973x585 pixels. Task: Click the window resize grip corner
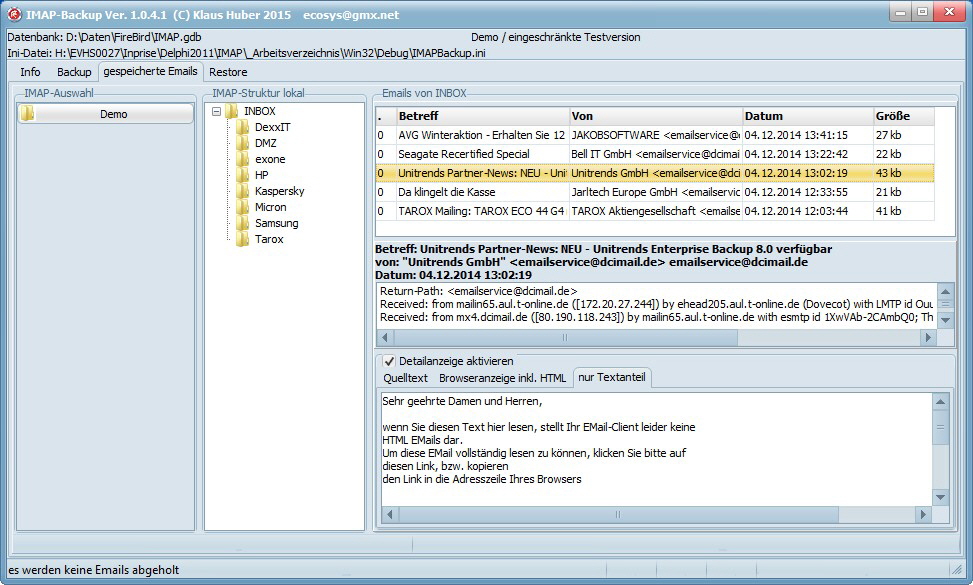coord(957,569)
